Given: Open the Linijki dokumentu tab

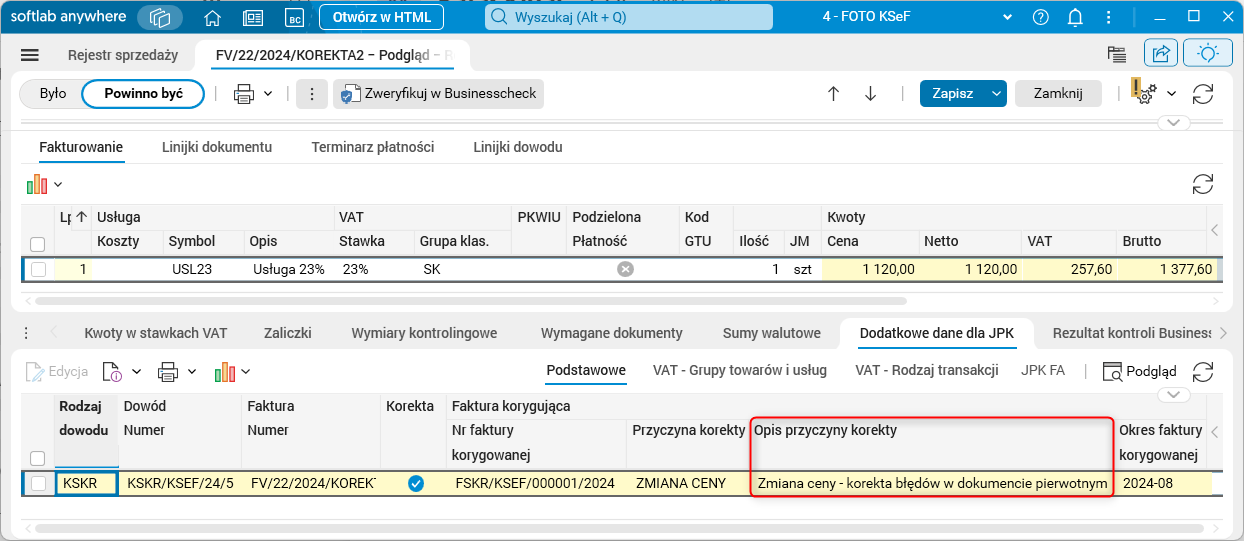Looking at the screenshot, I should pyautogui.click(x=217, y=147).
